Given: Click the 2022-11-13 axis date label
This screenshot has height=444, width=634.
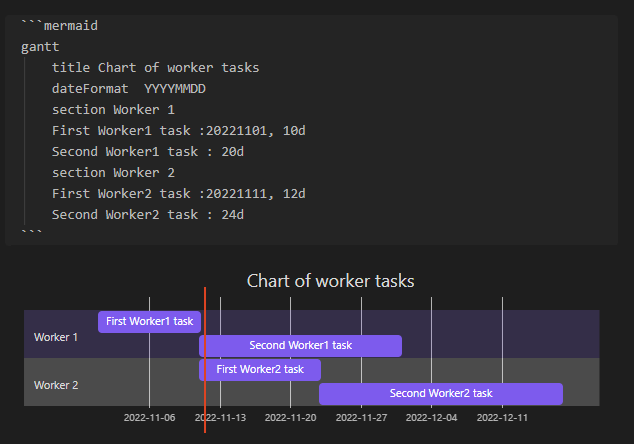Looking at the screenshot, I should [x=220, y=418].
